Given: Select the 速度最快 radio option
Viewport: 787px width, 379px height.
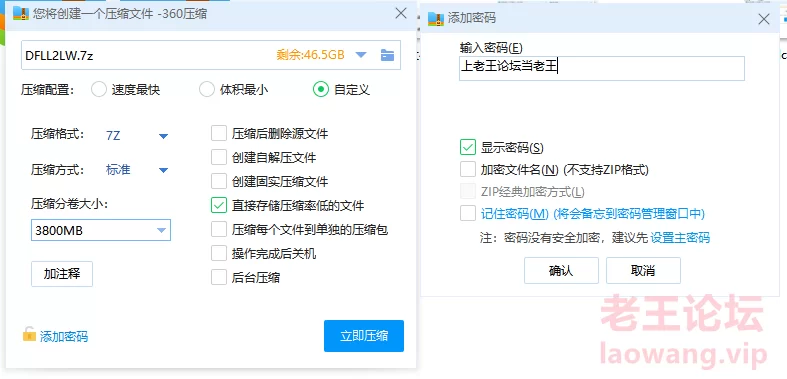Looking at the screenshot, I should (99, 90).
